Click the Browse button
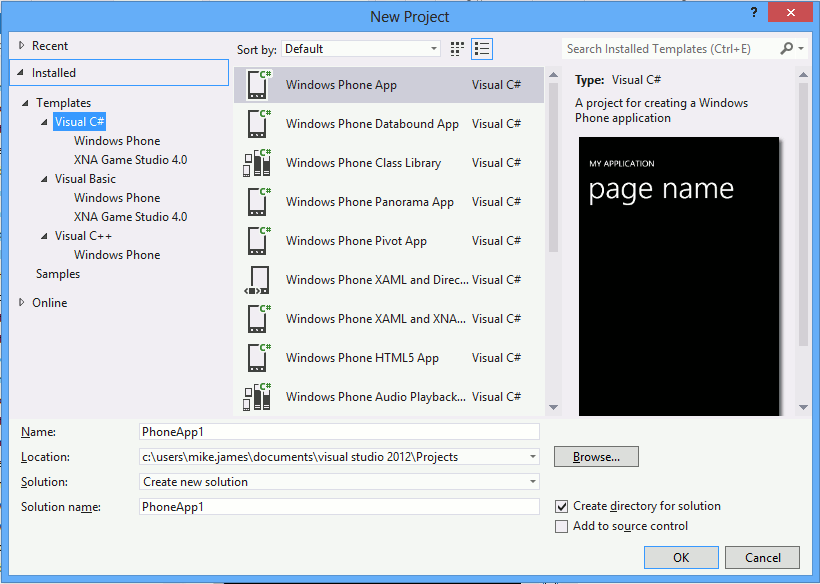 tap(596, 456)
